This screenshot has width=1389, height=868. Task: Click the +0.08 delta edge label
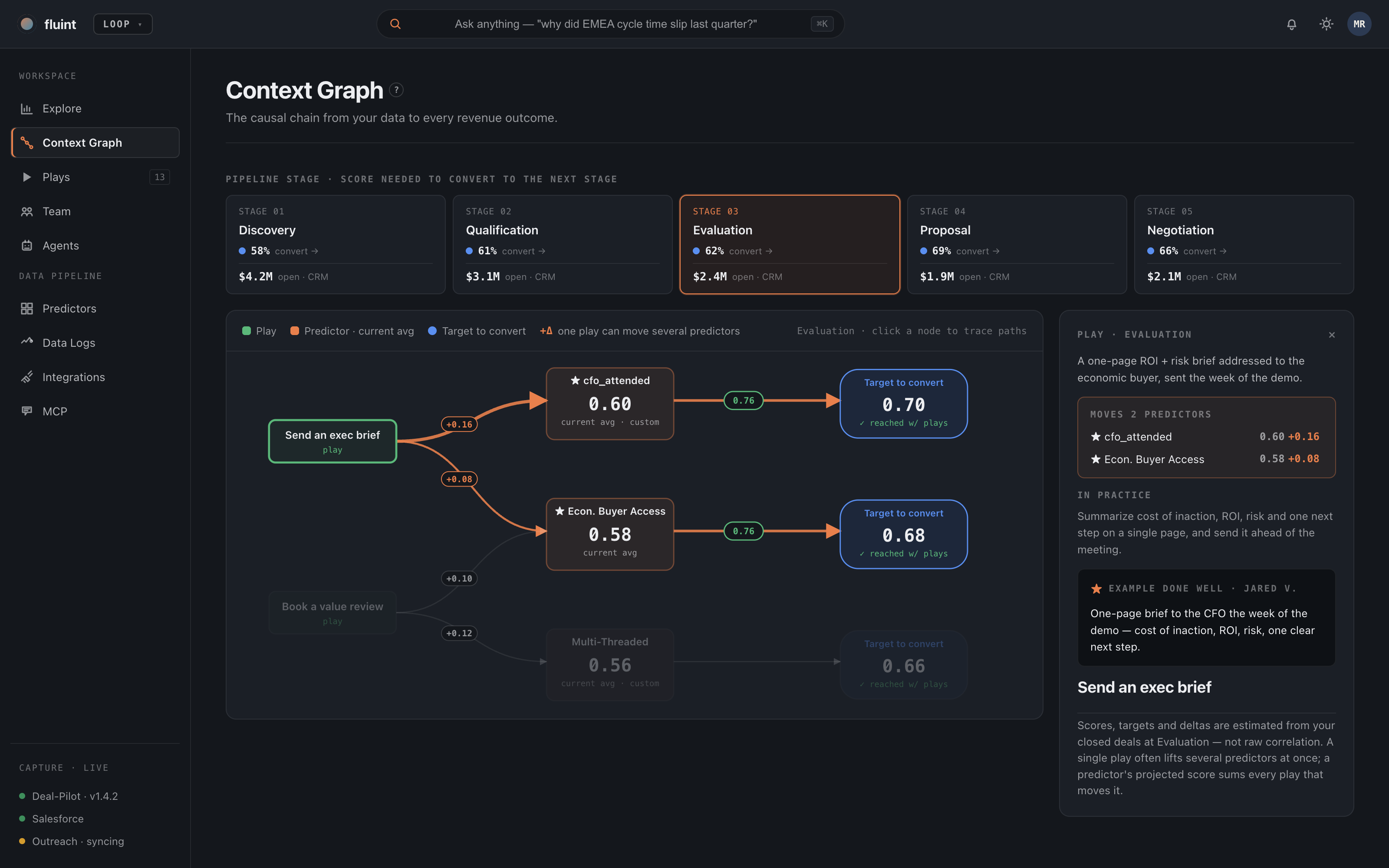[x=459, y=479]
